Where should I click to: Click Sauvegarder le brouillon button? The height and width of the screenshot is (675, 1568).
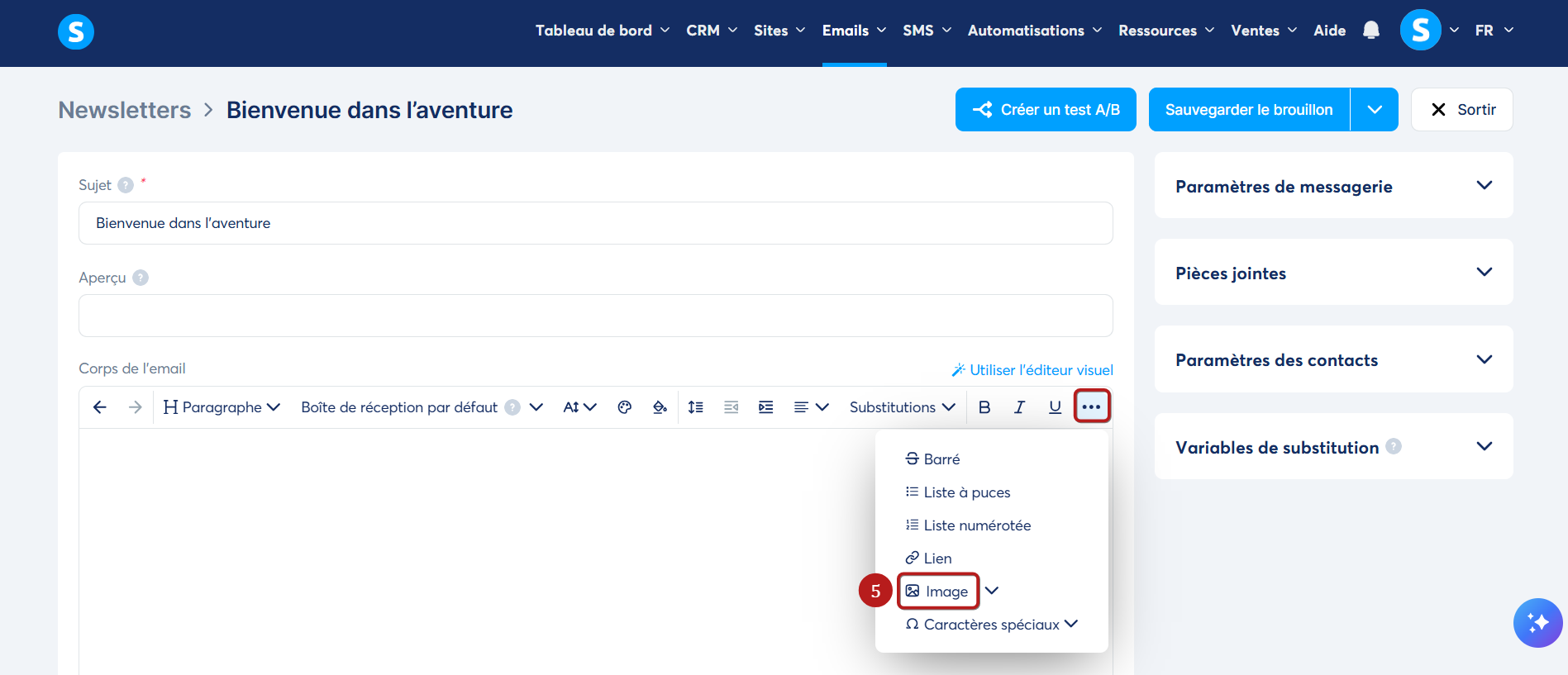click(1249, 110)
